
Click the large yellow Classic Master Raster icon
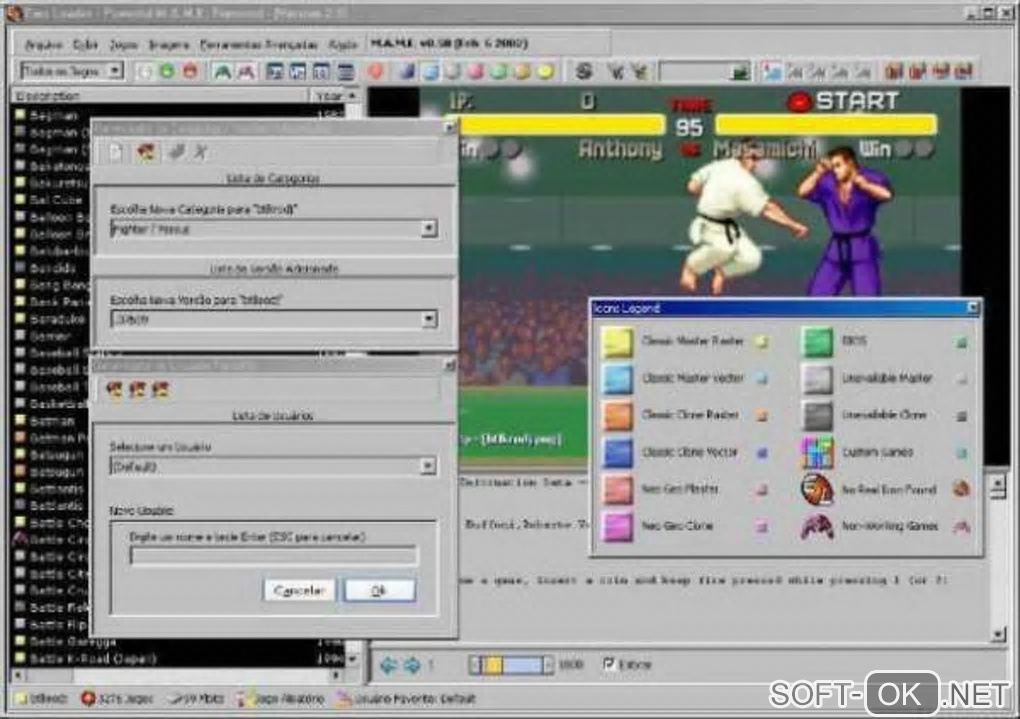click(617, 342)
